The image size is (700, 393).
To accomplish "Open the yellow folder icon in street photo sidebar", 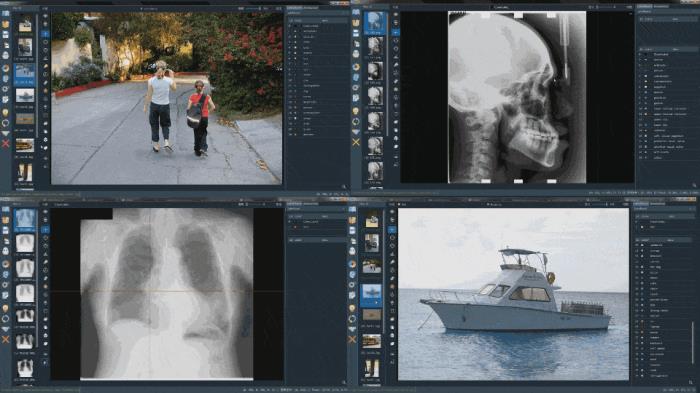I will (x=5, y=24).
